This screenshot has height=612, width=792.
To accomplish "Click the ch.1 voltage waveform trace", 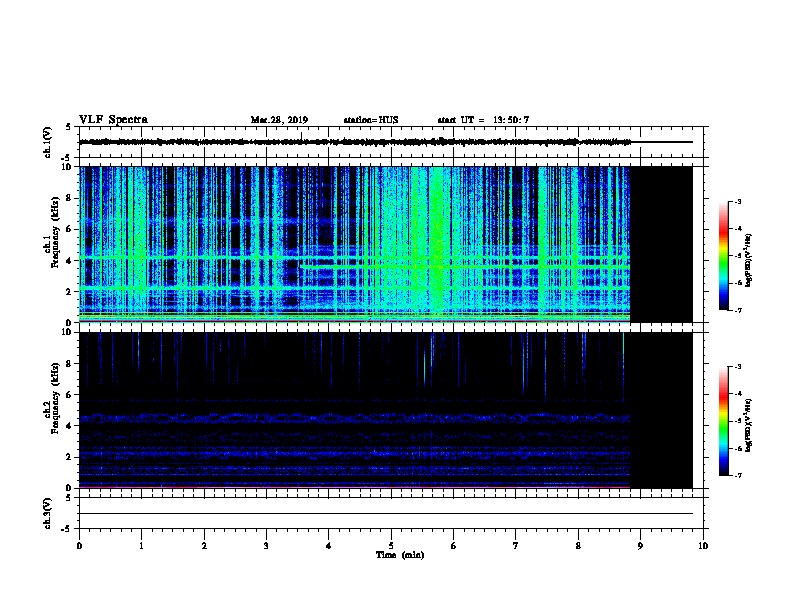I will [355, 142].
